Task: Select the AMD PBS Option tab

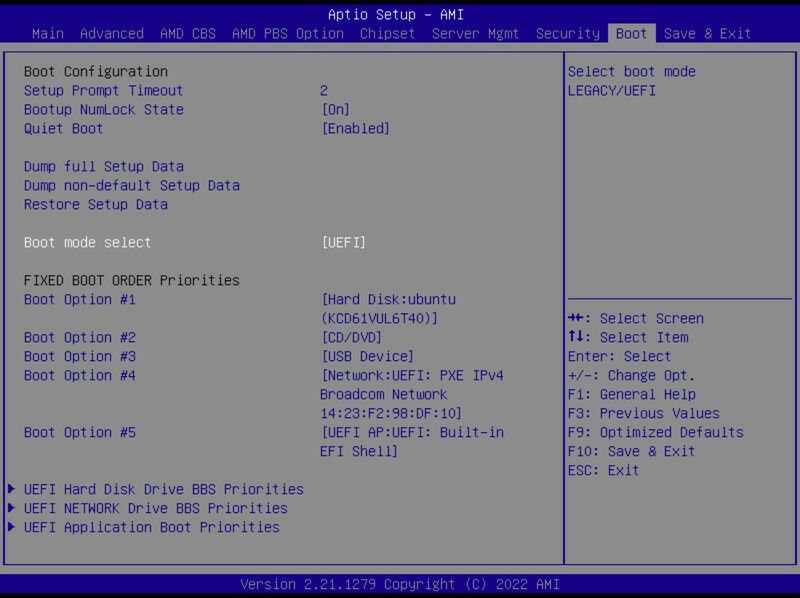Action: coord(288,34)
